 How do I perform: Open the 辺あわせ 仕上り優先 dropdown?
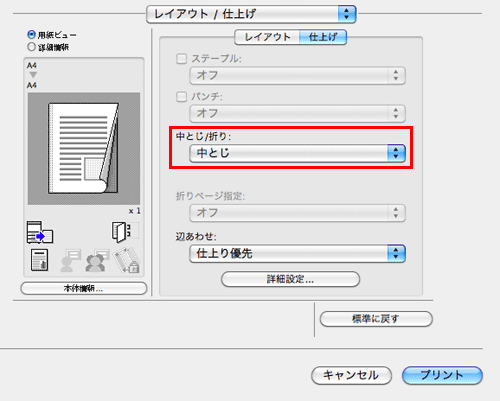(x=297, y=254)
